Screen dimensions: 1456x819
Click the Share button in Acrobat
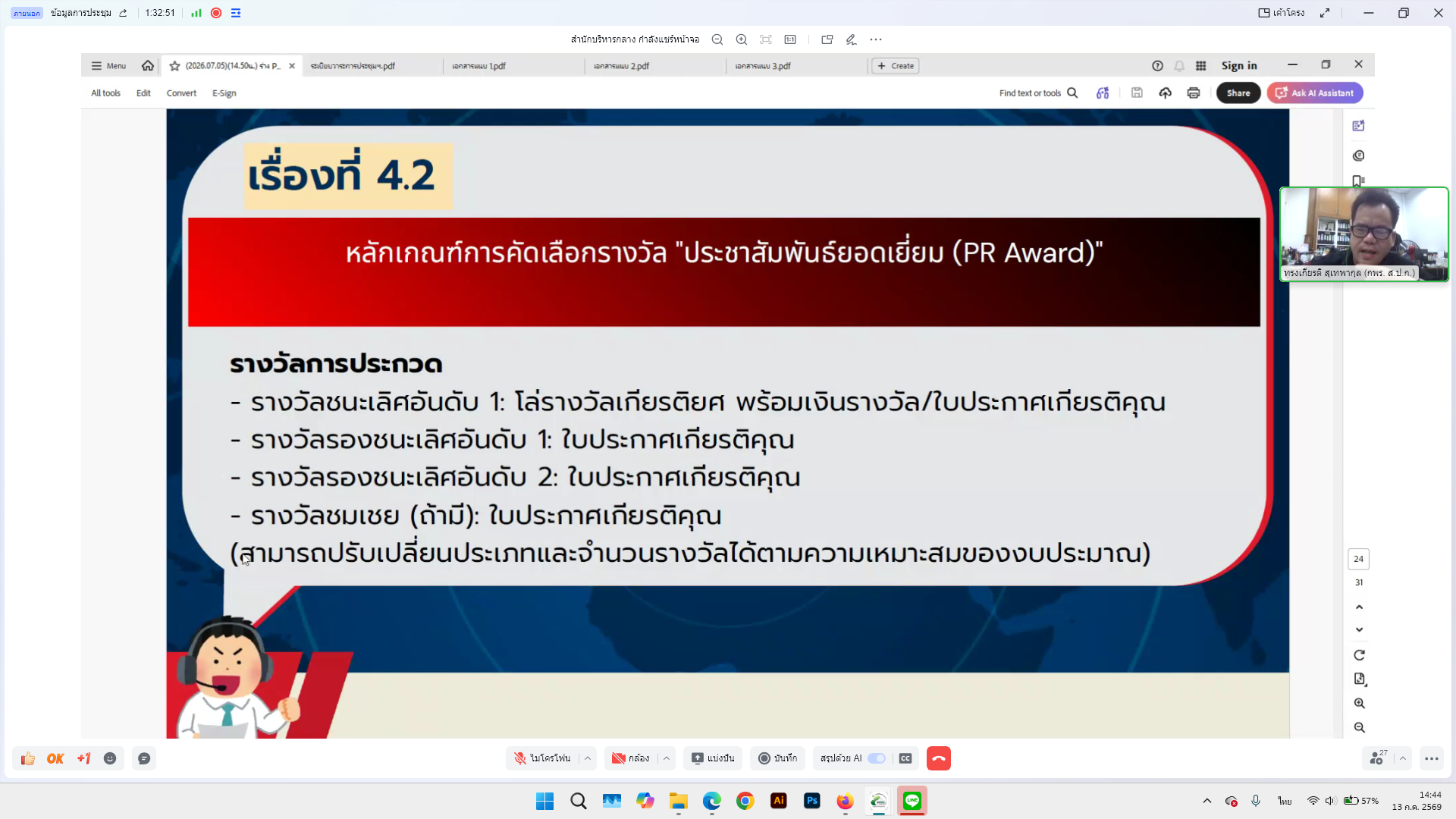1238,93
